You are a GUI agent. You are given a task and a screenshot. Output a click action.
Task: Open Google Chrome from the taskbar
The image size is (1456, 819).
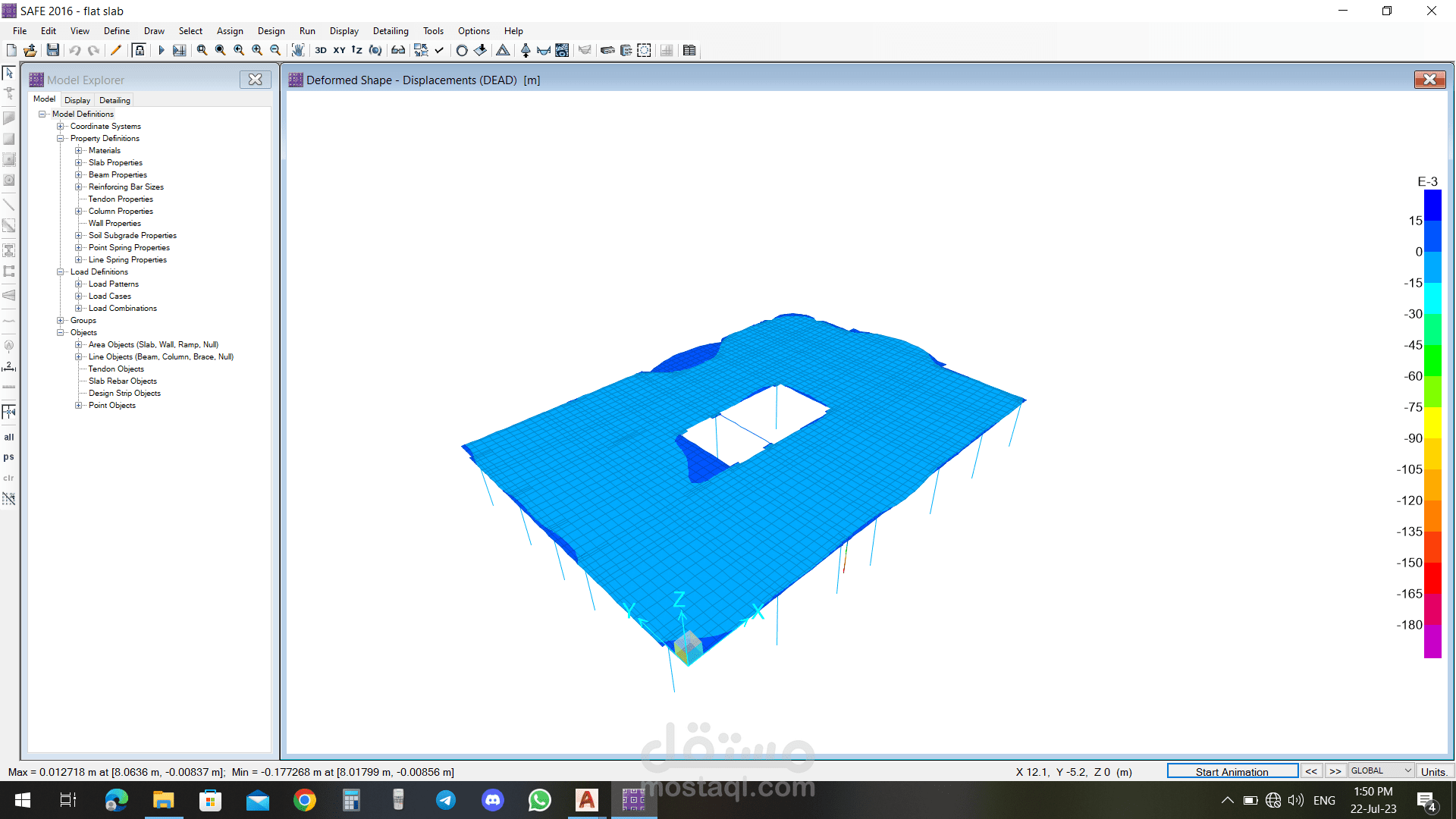305,800
